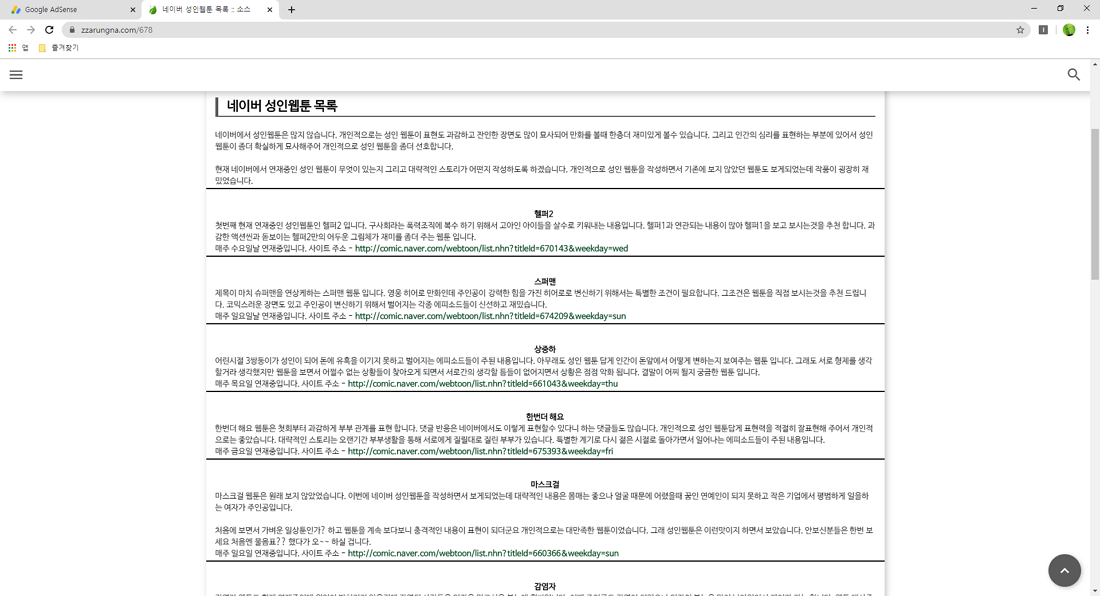
Task: Click the padlock site info icon
Action: (x=72, y=30)
